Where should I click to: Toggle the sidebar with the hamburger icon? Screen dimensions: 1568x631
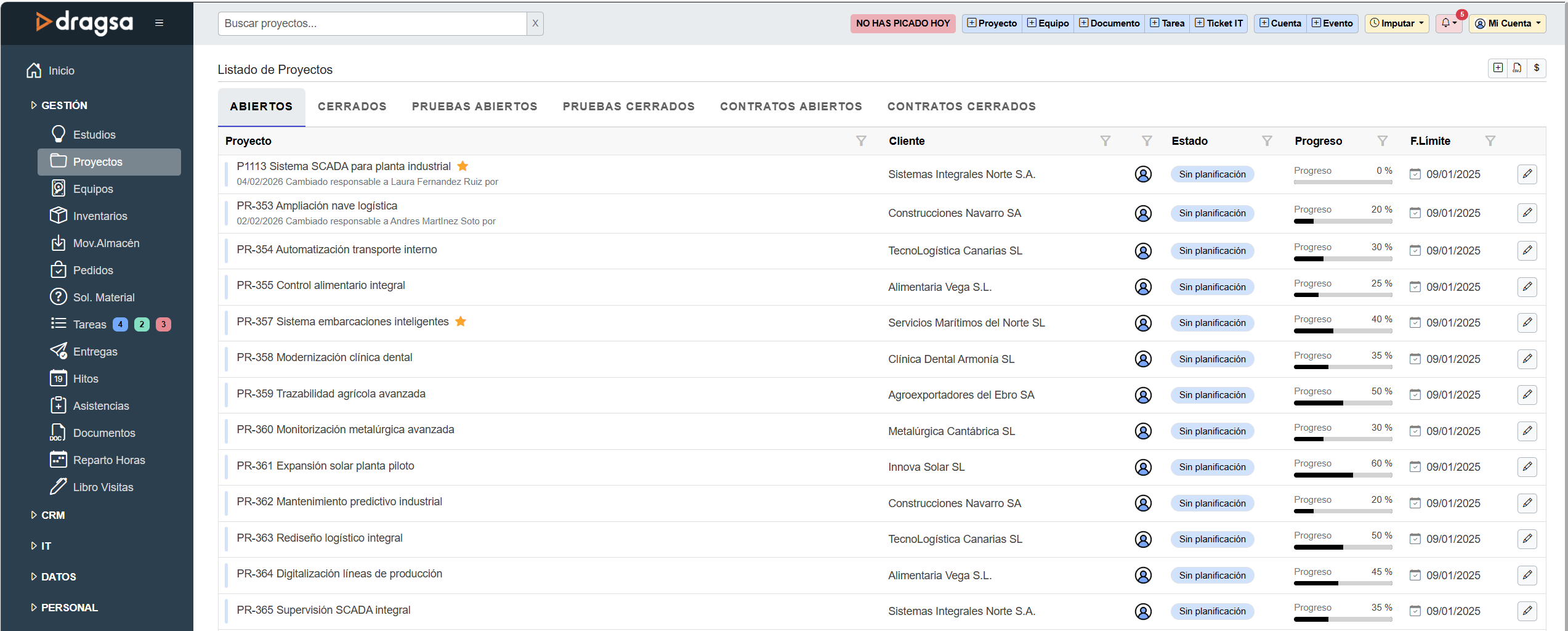pos(159,23)
